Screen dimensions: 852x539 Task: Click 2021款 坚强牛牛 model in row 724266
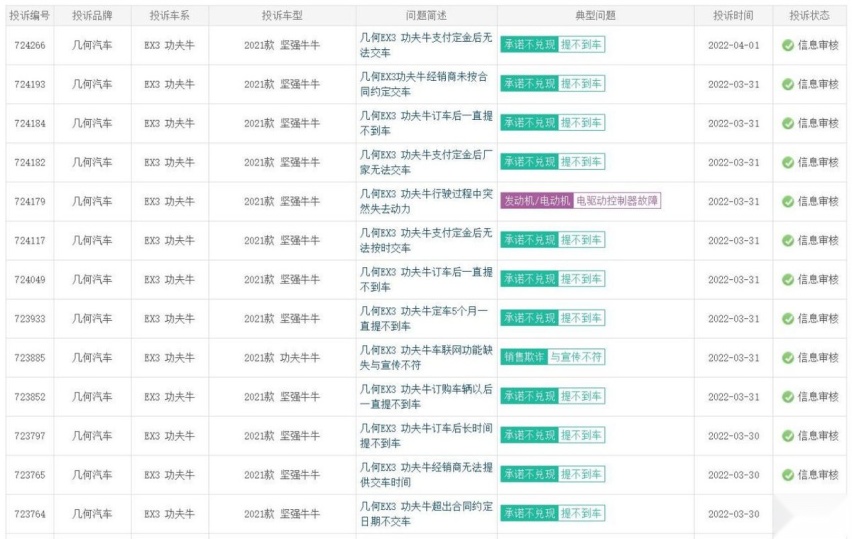[282, 46]
